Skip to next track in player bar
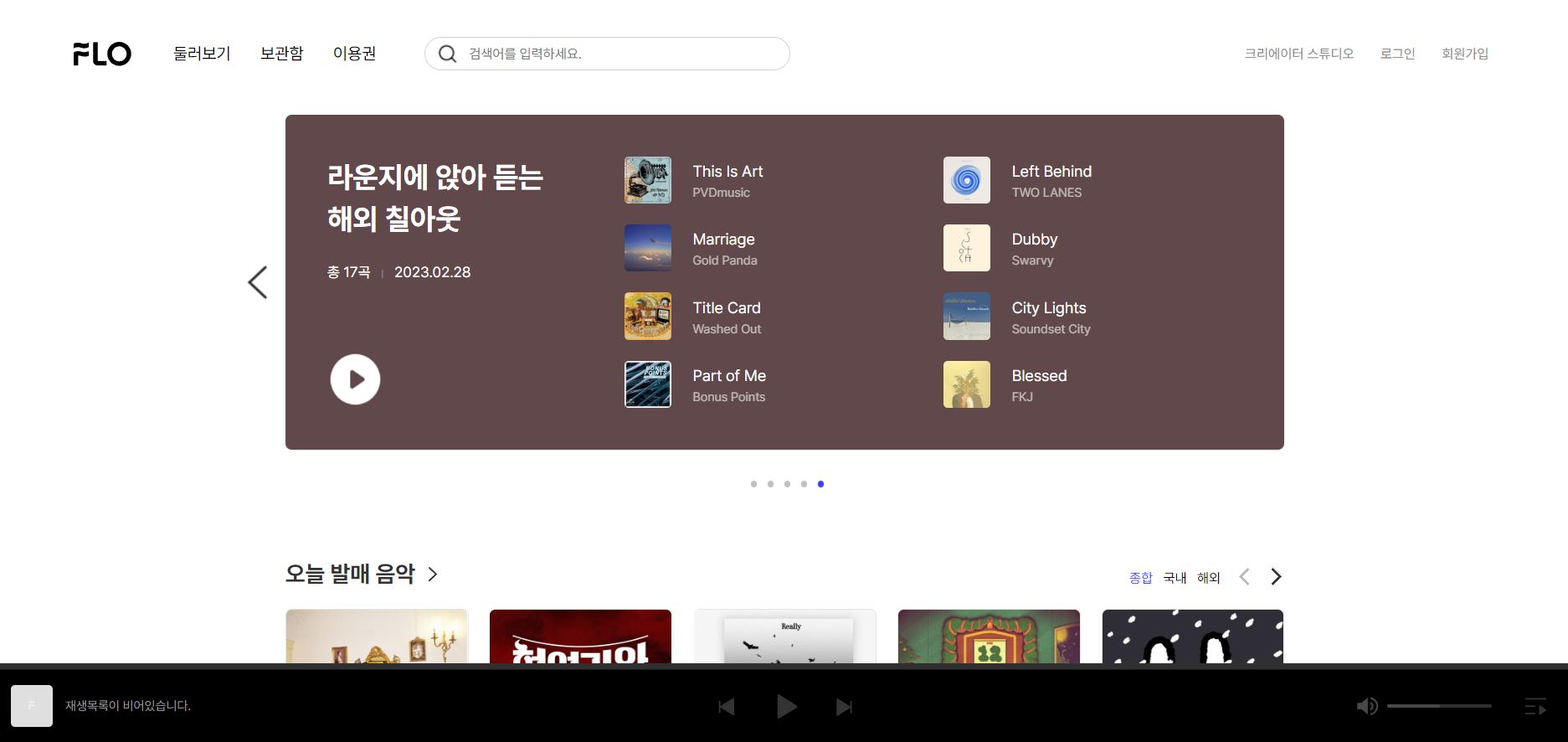Viewport: 1568px width, 742px height. click(844, 707)
